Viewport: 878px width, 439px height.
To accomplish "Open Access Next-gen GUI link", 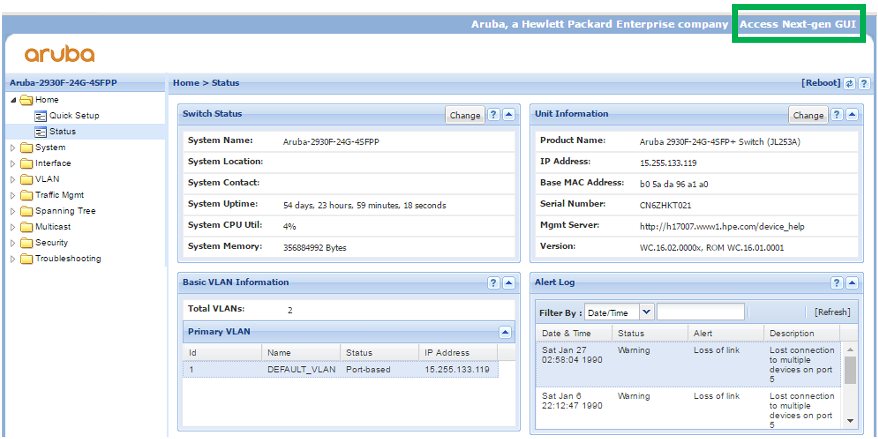I will 798,25.
